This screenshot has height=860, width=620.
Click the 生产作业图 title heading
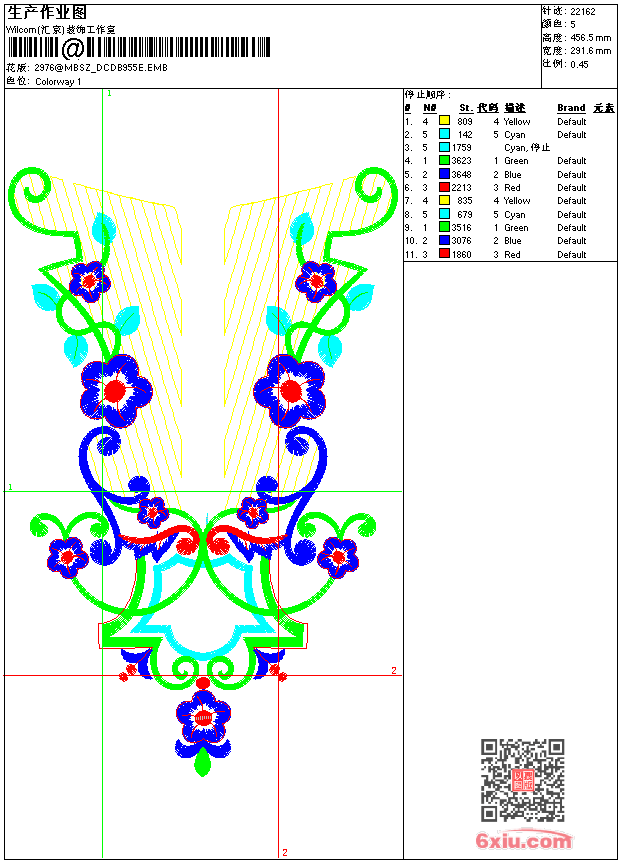tap(47, 12)
